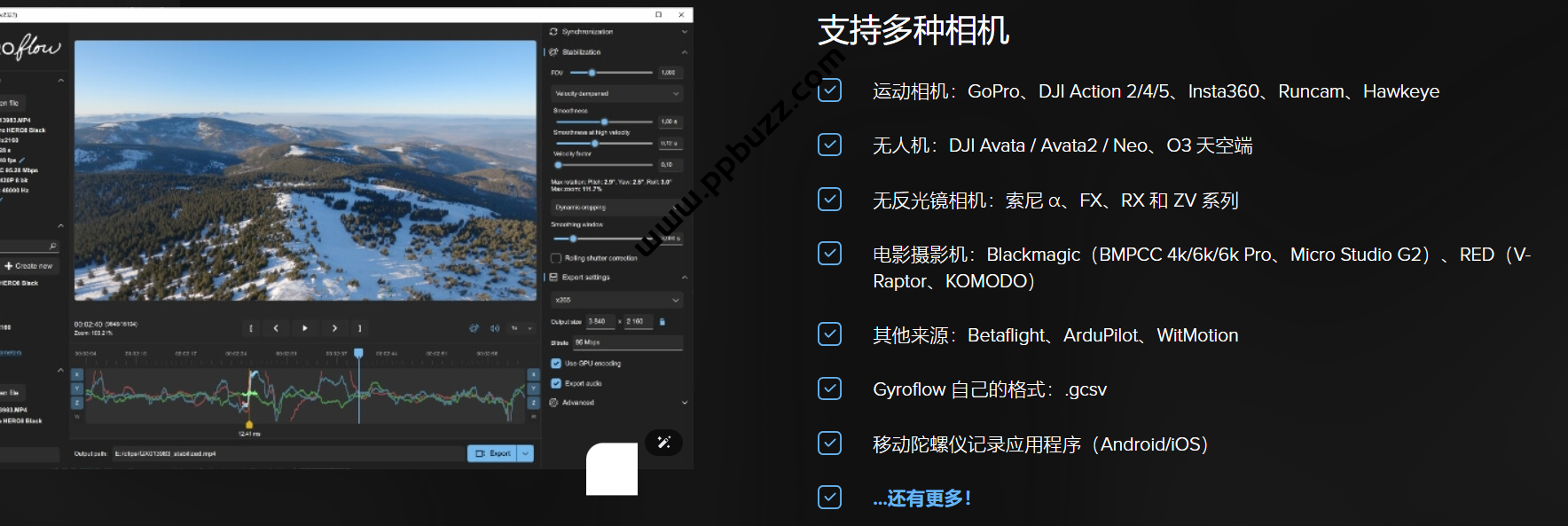
Task: Click the search icon in left panel
Action: (52, 247)
